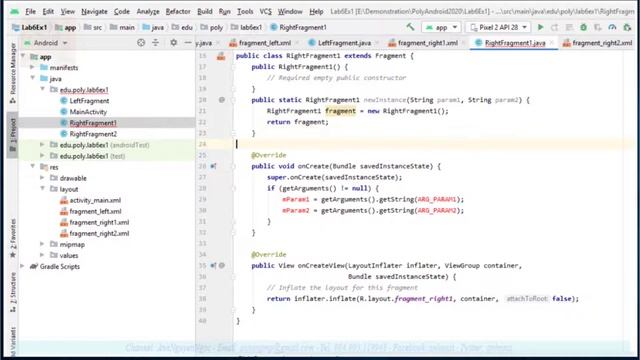
Task: Hide the Project panel with minus icon
Action: pos(187,42)
